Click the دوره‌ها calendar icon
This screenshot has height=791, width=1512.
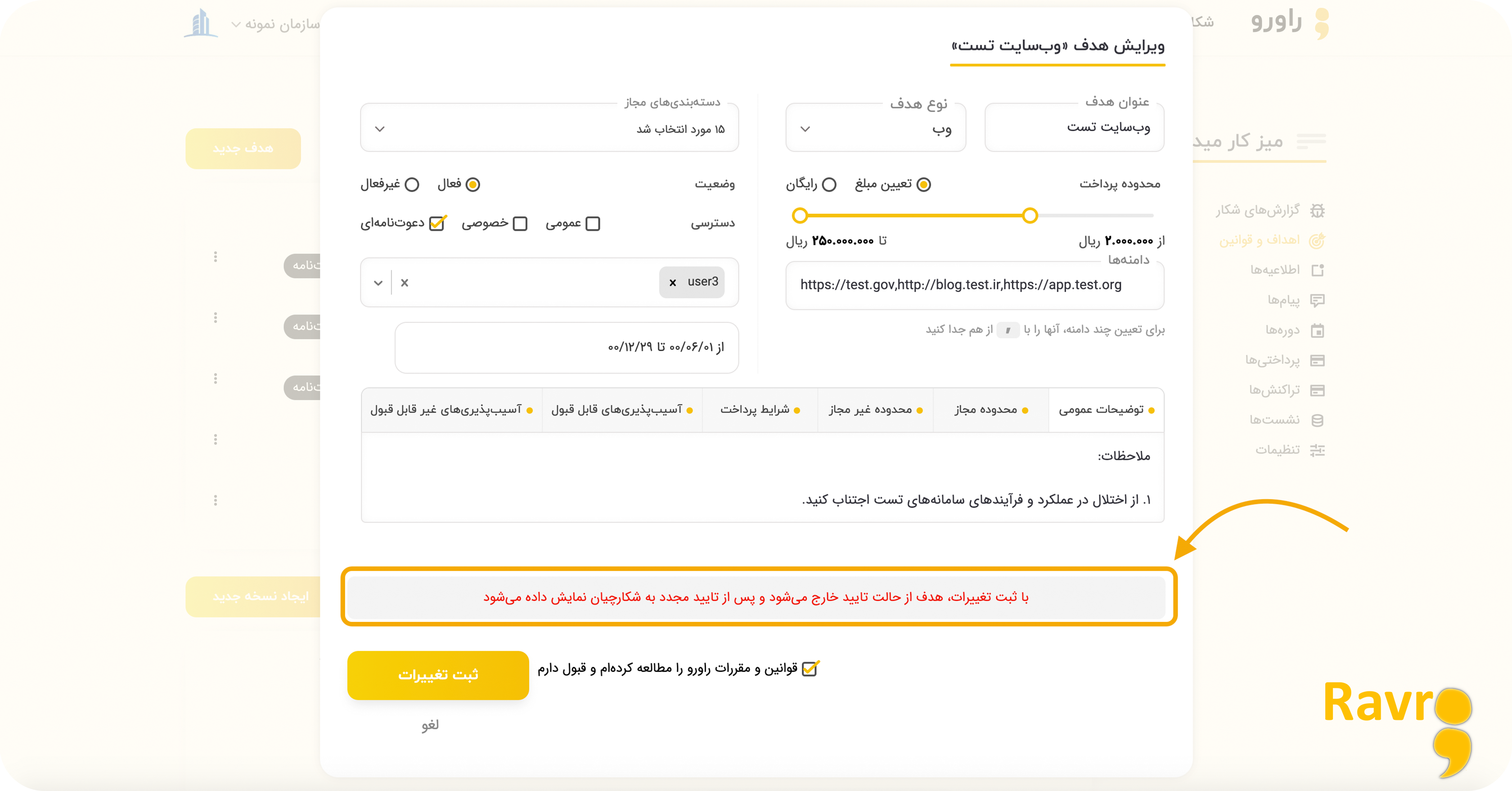1317,330
